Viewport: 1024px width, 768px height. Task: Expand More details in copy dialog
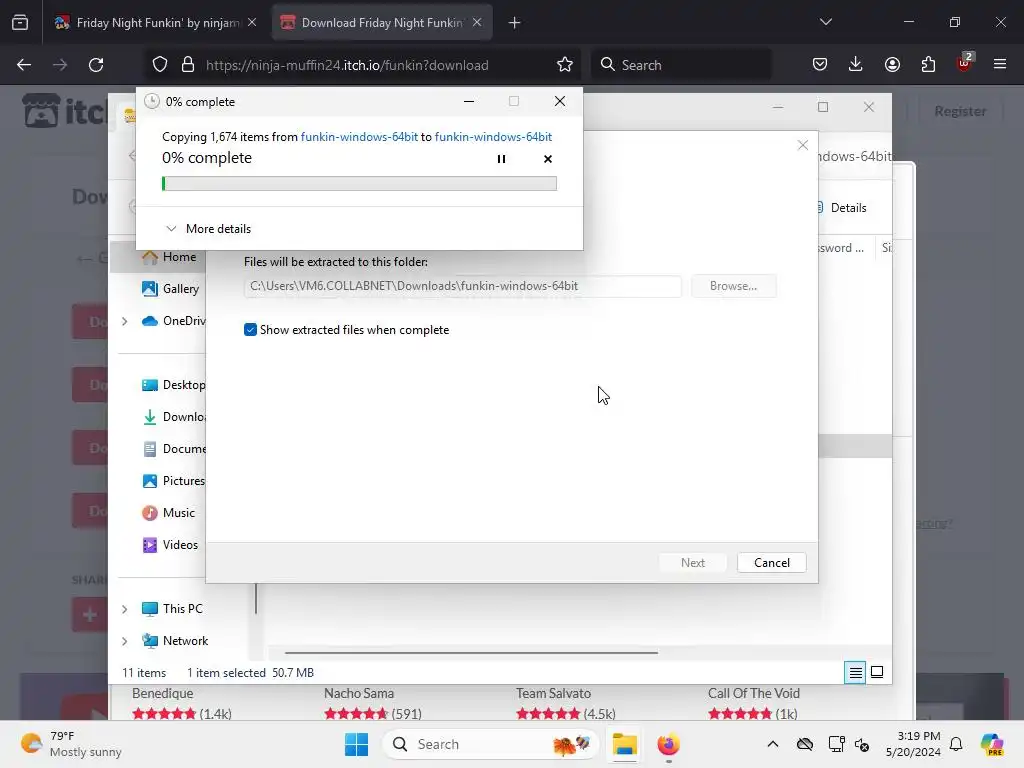coord(208,229)
